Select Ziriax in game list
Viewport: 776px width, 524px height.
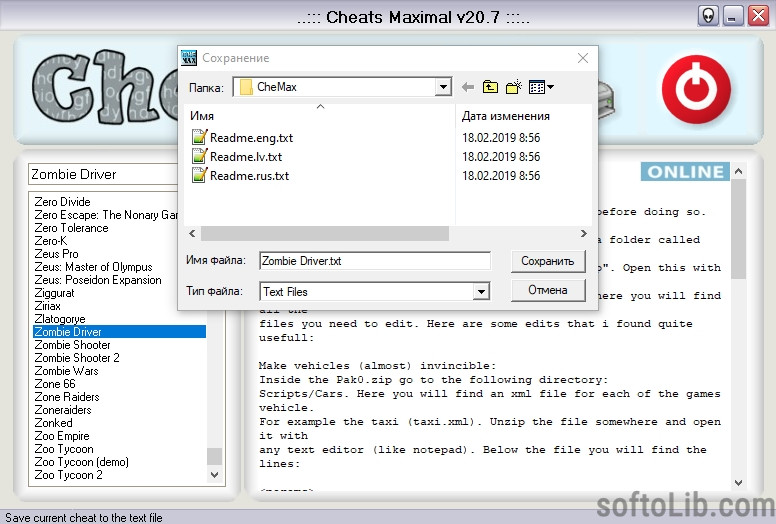(48, 306)
